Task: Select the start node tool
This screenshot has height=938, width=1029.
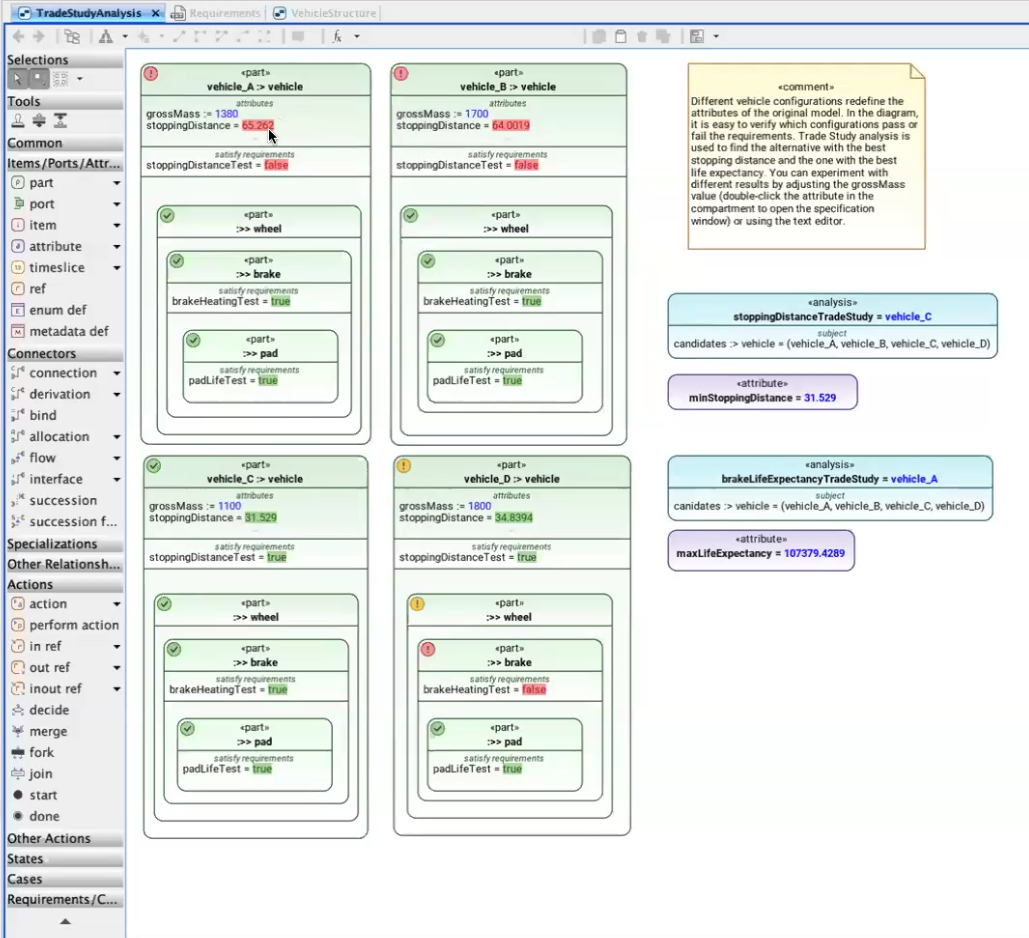Action: (43, 795)
